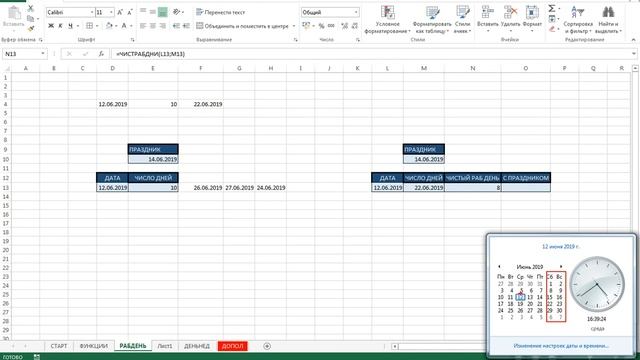Open the font color dropdown arrow
This screenshot has height=360, width=640.
131,26
